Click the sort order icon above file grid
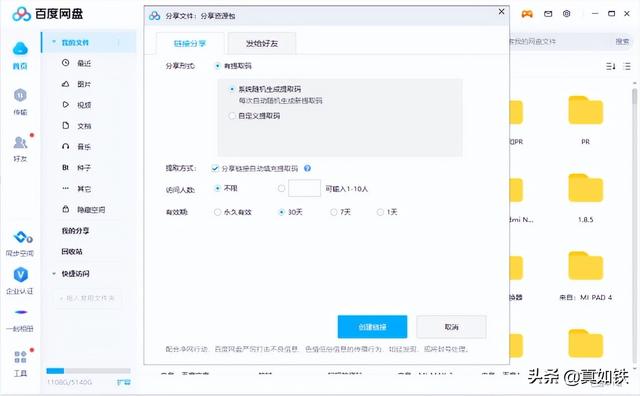 (611, 66)
